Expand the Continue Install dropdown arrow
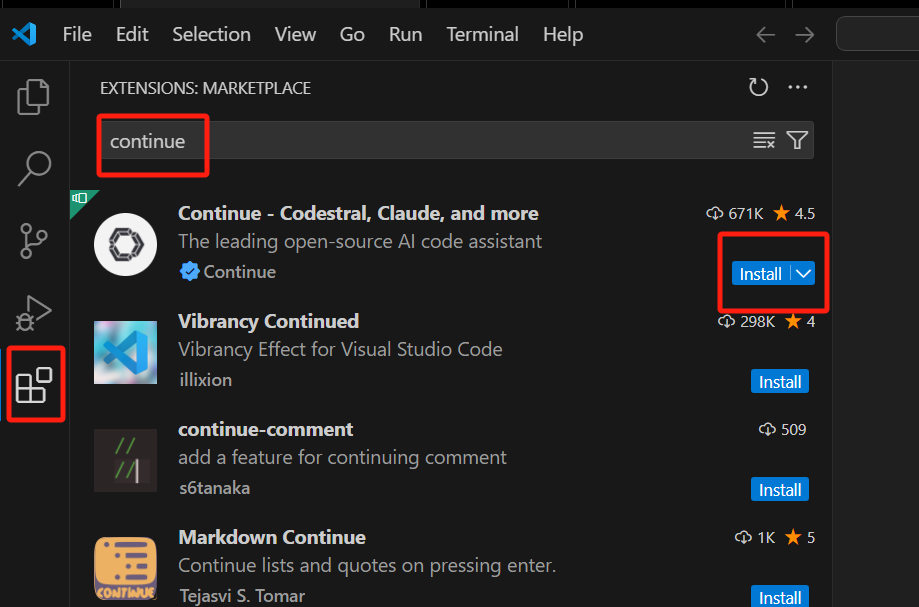The width and height of the screenshot is (919, 607). pyautogui.click(x=804, y=274)
